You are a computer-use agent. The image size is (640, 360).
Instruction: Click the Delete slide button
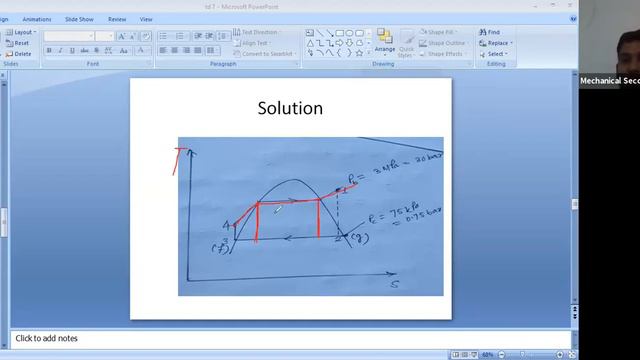click(18, 53)
